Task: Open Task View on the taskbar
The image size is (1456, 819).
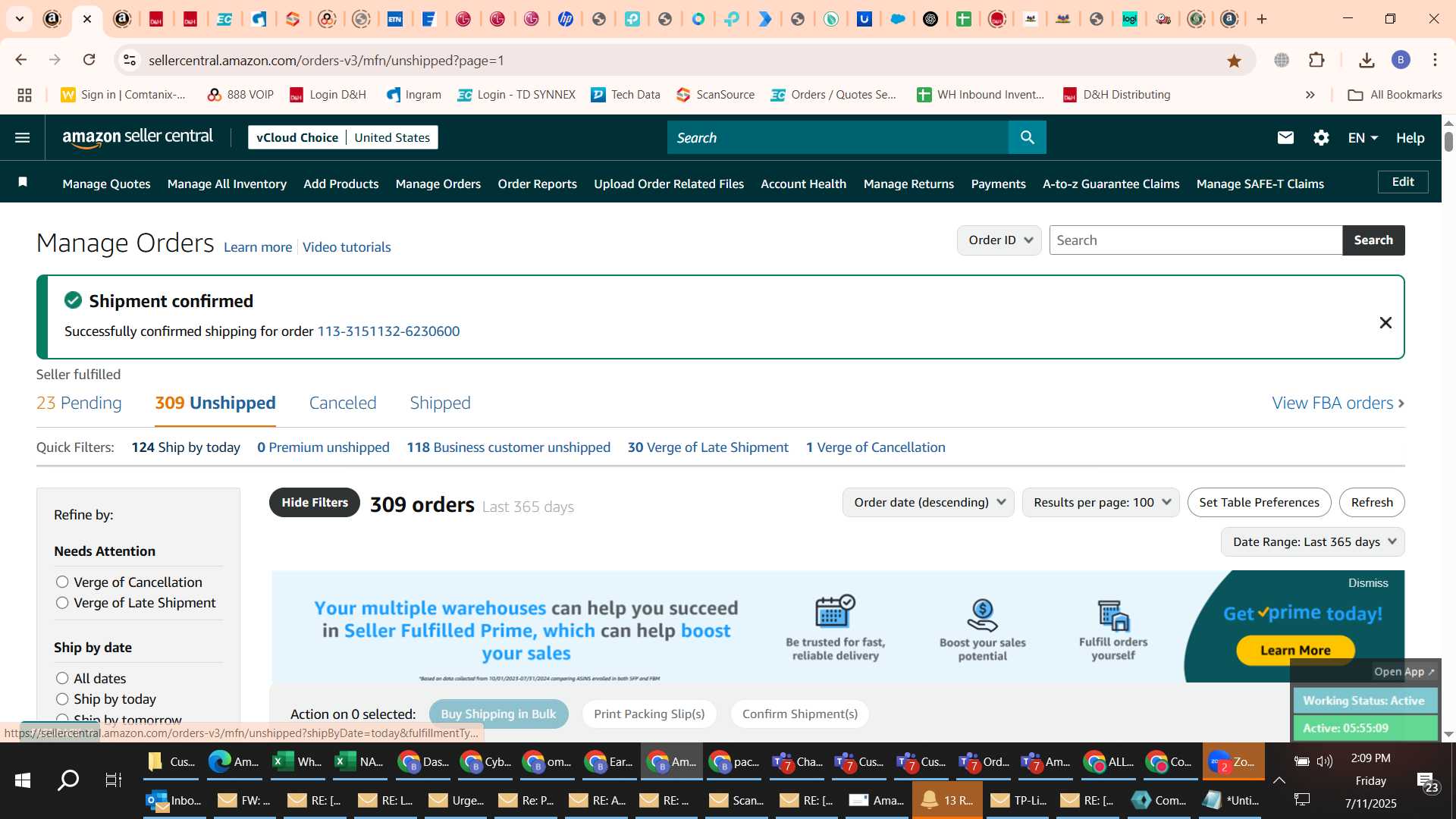Action: click(x=114, y=780)
